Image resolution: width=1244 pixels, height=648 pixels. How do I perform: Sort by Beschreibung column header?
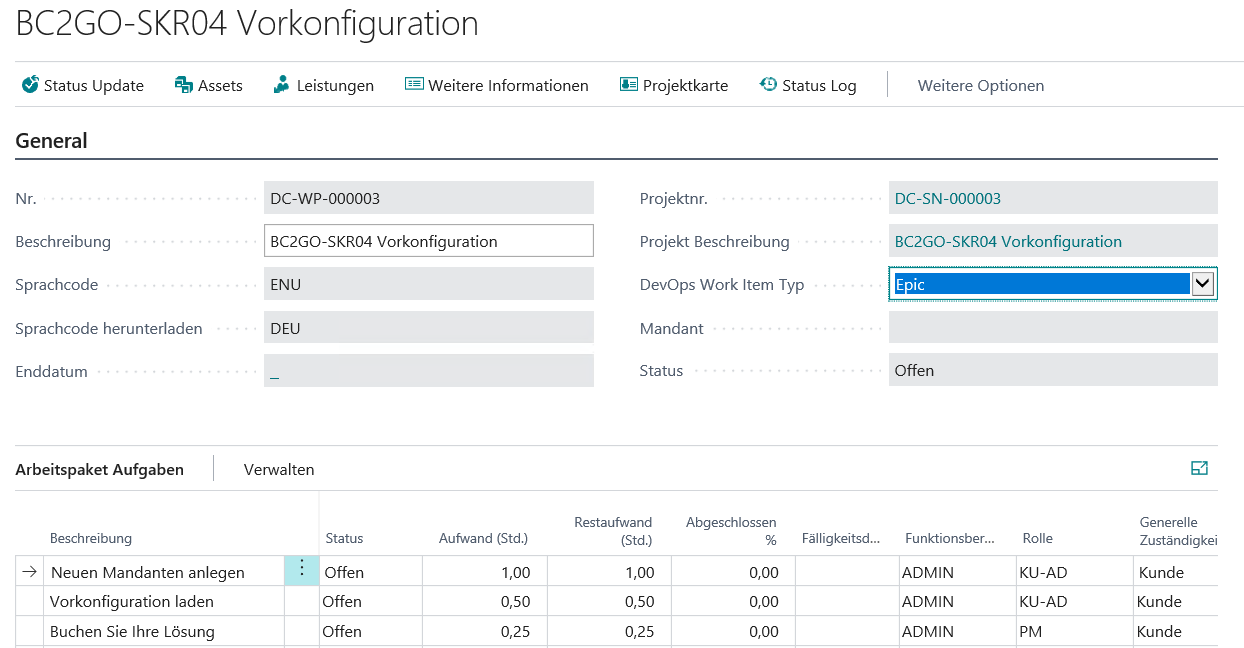[x=91, y=538]
